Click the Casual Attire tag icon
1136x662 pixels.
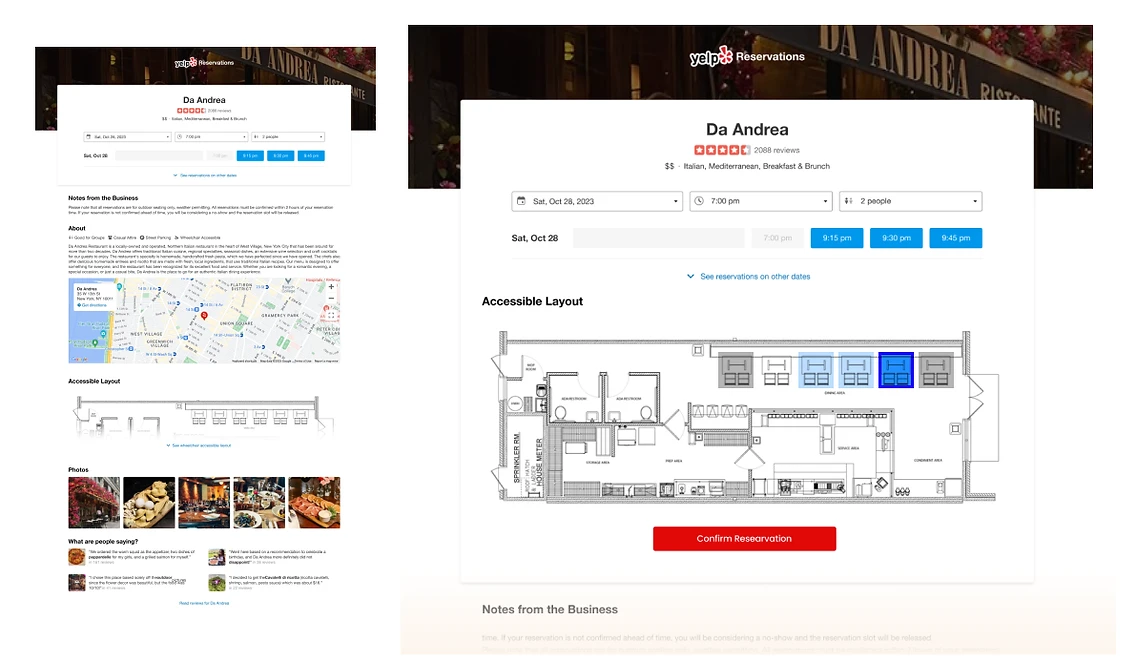coord(110,238)
